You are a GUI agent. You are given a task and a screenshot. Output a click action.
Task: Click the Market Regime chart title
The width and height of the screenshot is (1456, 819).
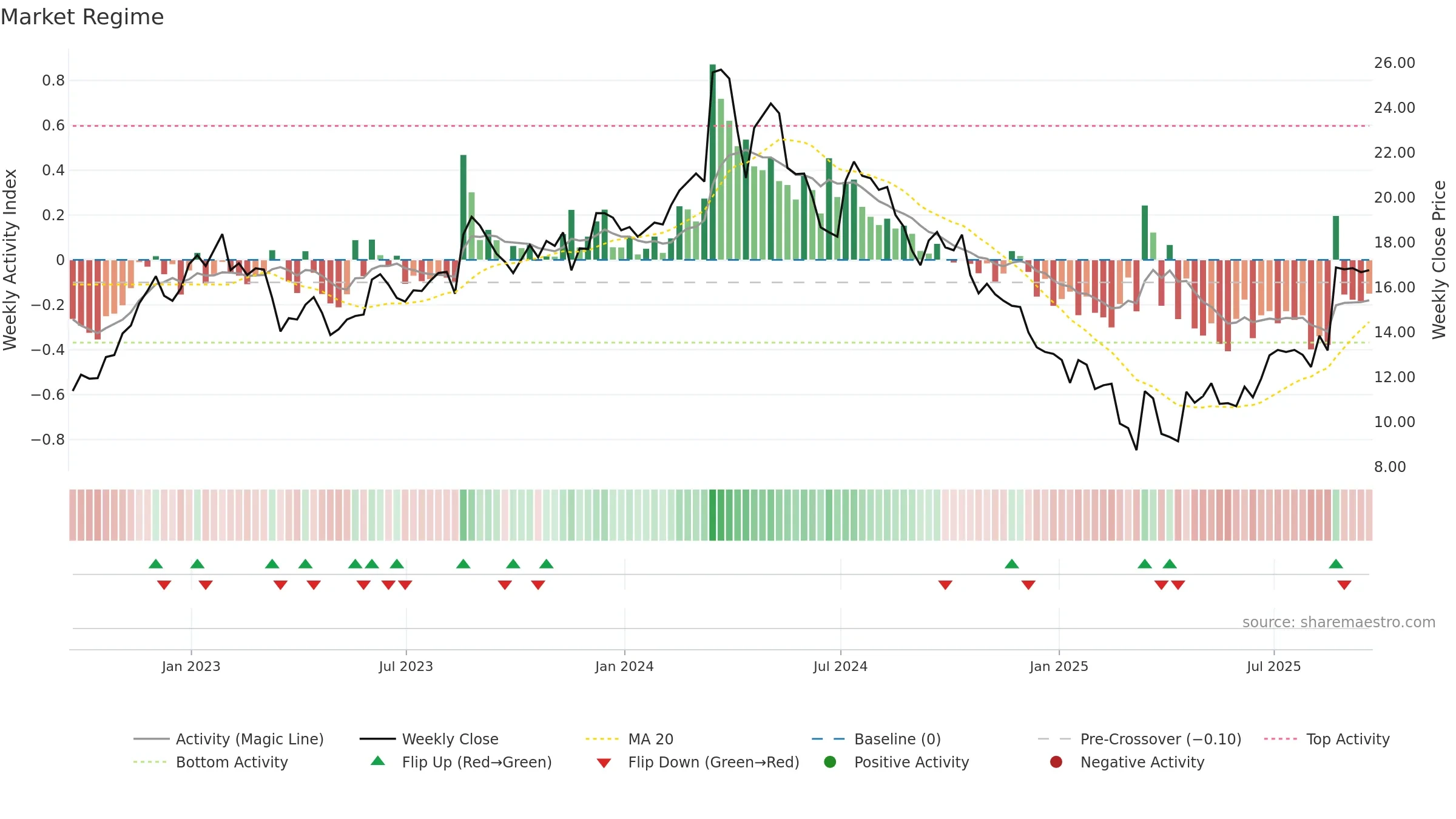click(82, 17)
